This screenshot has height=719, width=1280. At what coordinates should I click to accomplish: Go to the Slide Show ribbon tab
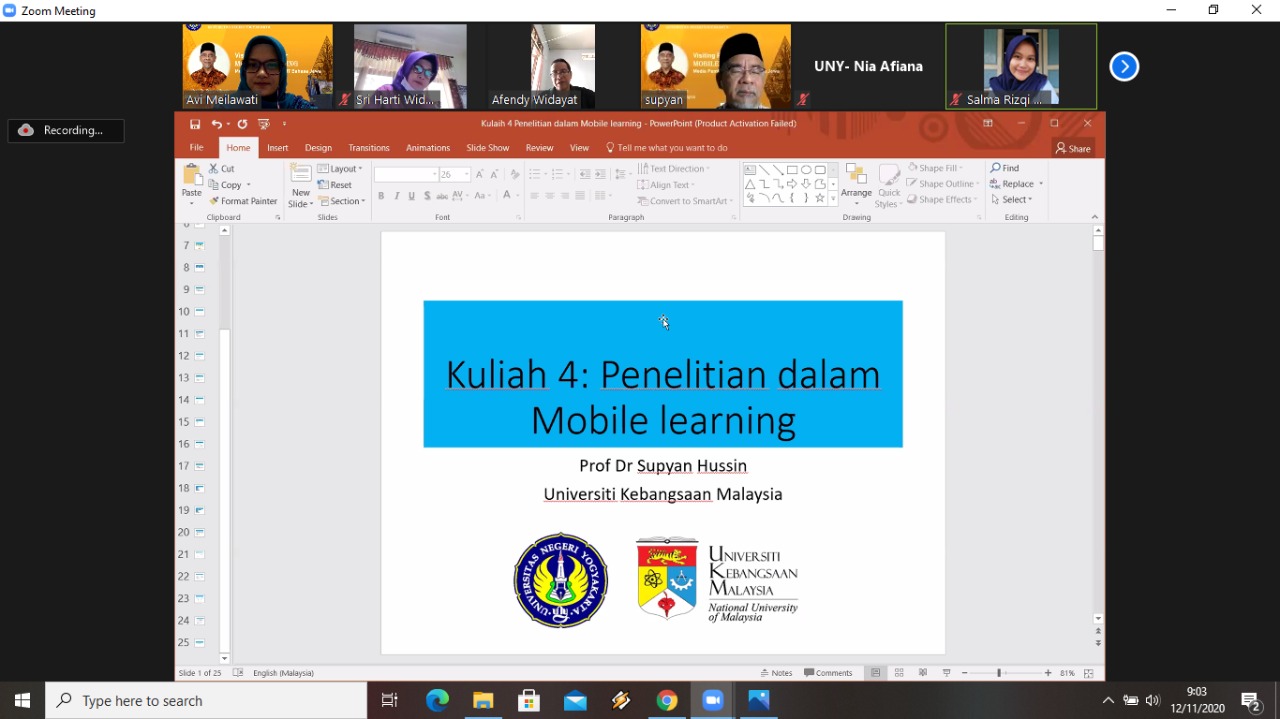(488, 148)
